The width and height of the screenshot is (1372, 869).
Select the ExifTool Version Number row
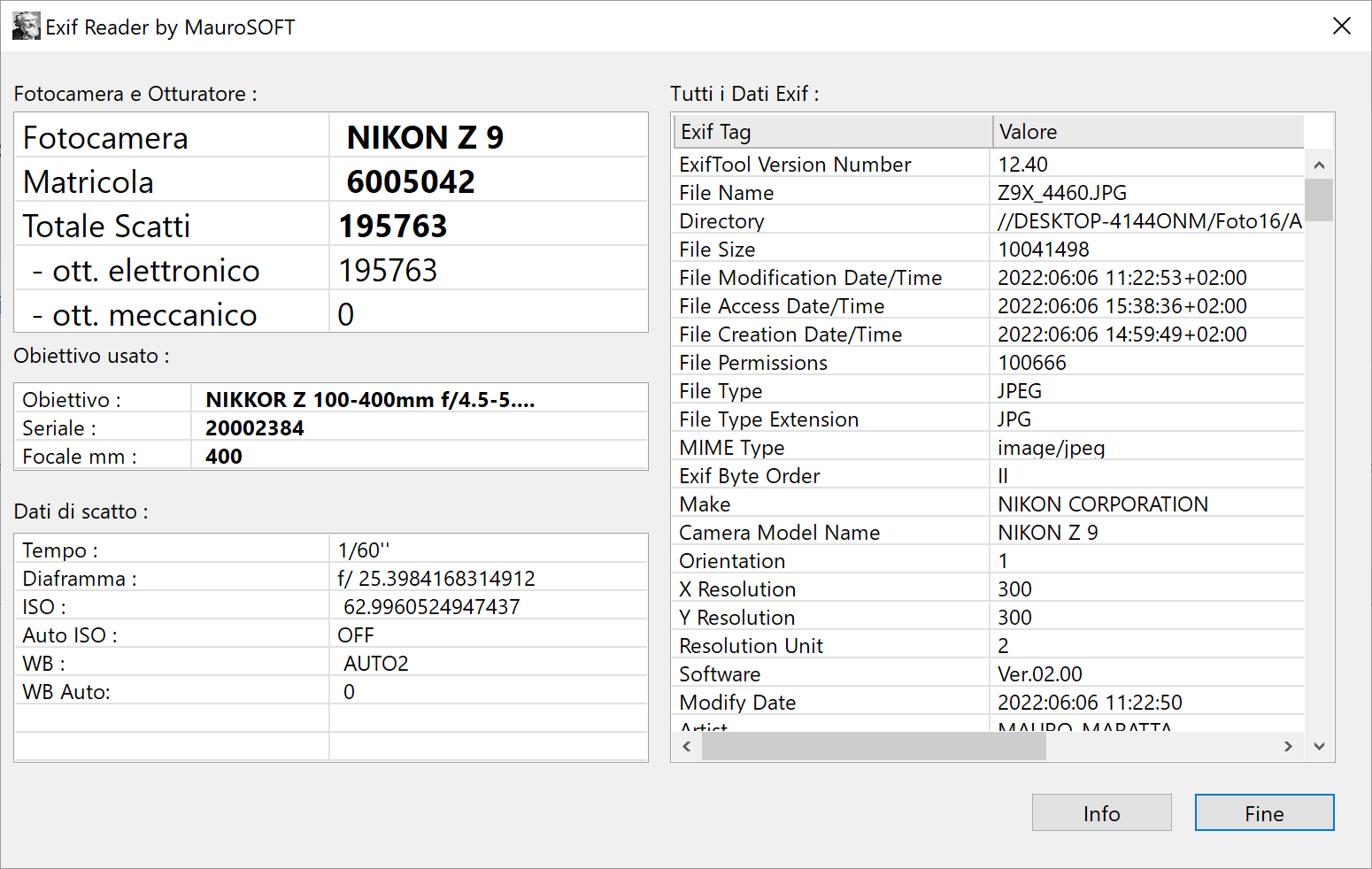[989, 165]
